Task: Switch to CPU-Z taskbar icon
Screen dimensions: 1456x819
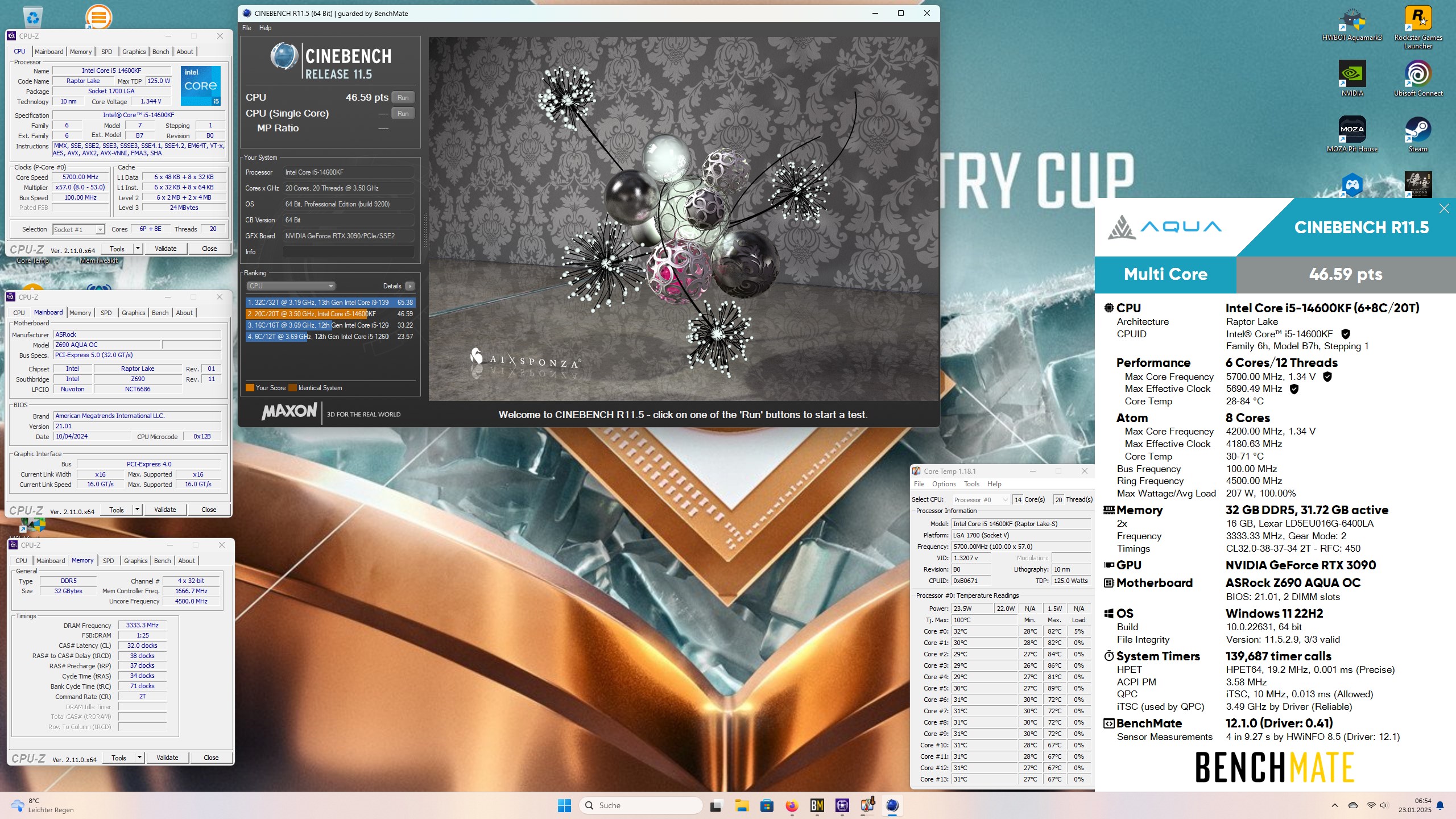Action: (842, 805)
